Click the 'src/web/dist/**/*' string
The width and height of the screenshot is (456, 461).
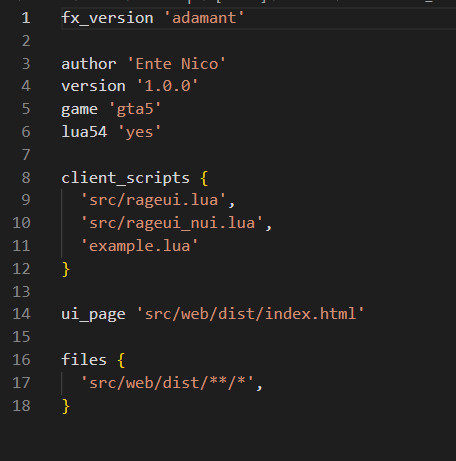(167, 383)
